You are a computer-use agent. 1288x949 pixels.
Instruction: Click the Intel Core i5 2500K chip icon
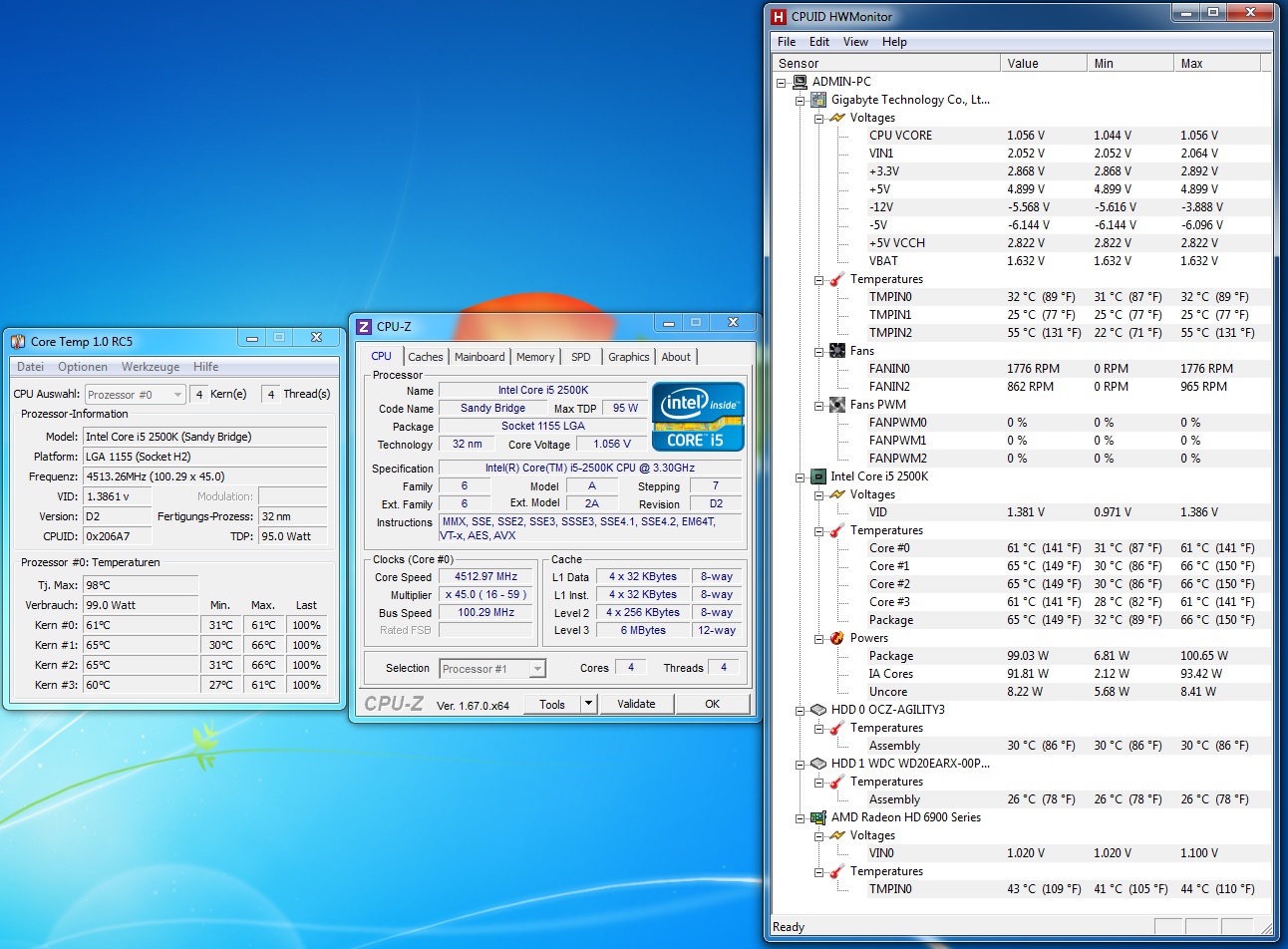(818, 476)
